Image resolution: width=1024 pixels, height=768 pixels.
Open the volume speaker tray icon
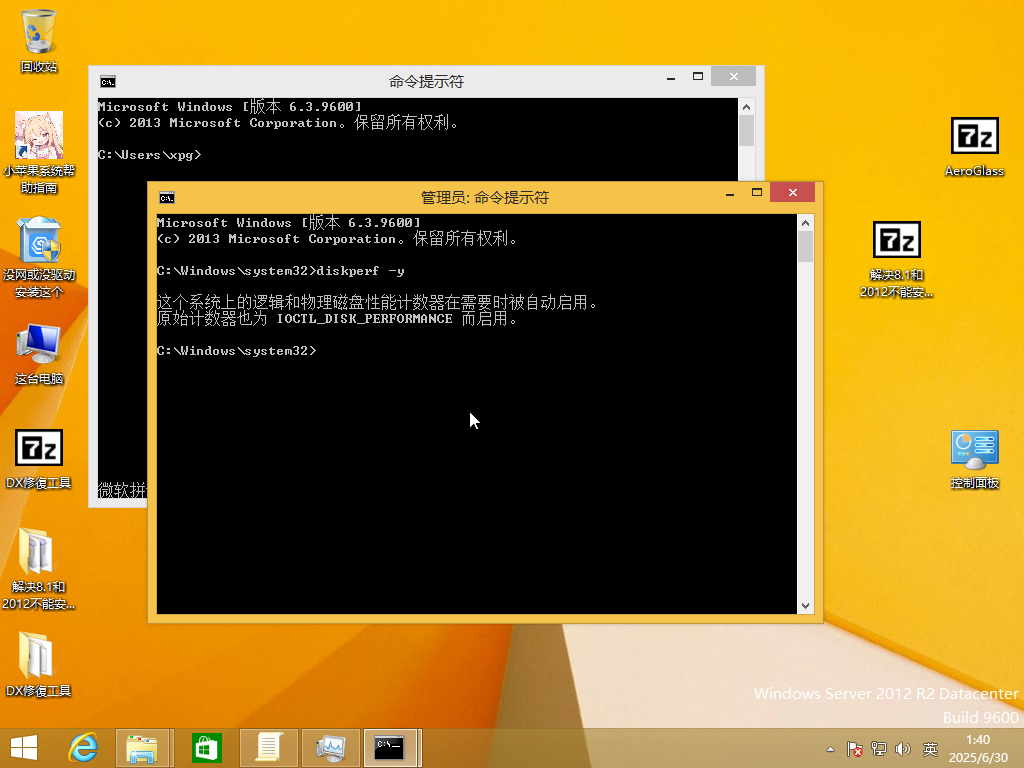(x=903, y=749)
